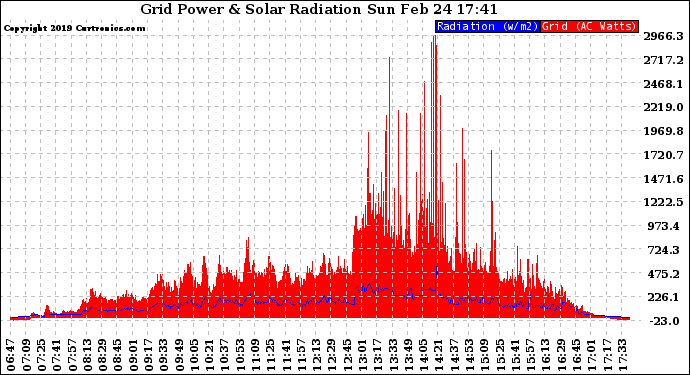Click the 226.1 y-axis value
The height and width of the screenshot is (375, 690).
pyautogui.click(x=665, y=297)
